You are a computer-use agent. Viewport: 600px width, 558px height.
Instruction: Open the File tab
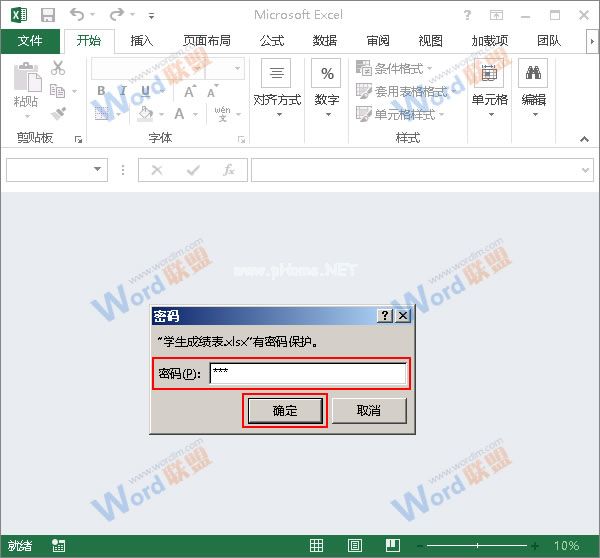pyautogui.click(x=31, y=41)
